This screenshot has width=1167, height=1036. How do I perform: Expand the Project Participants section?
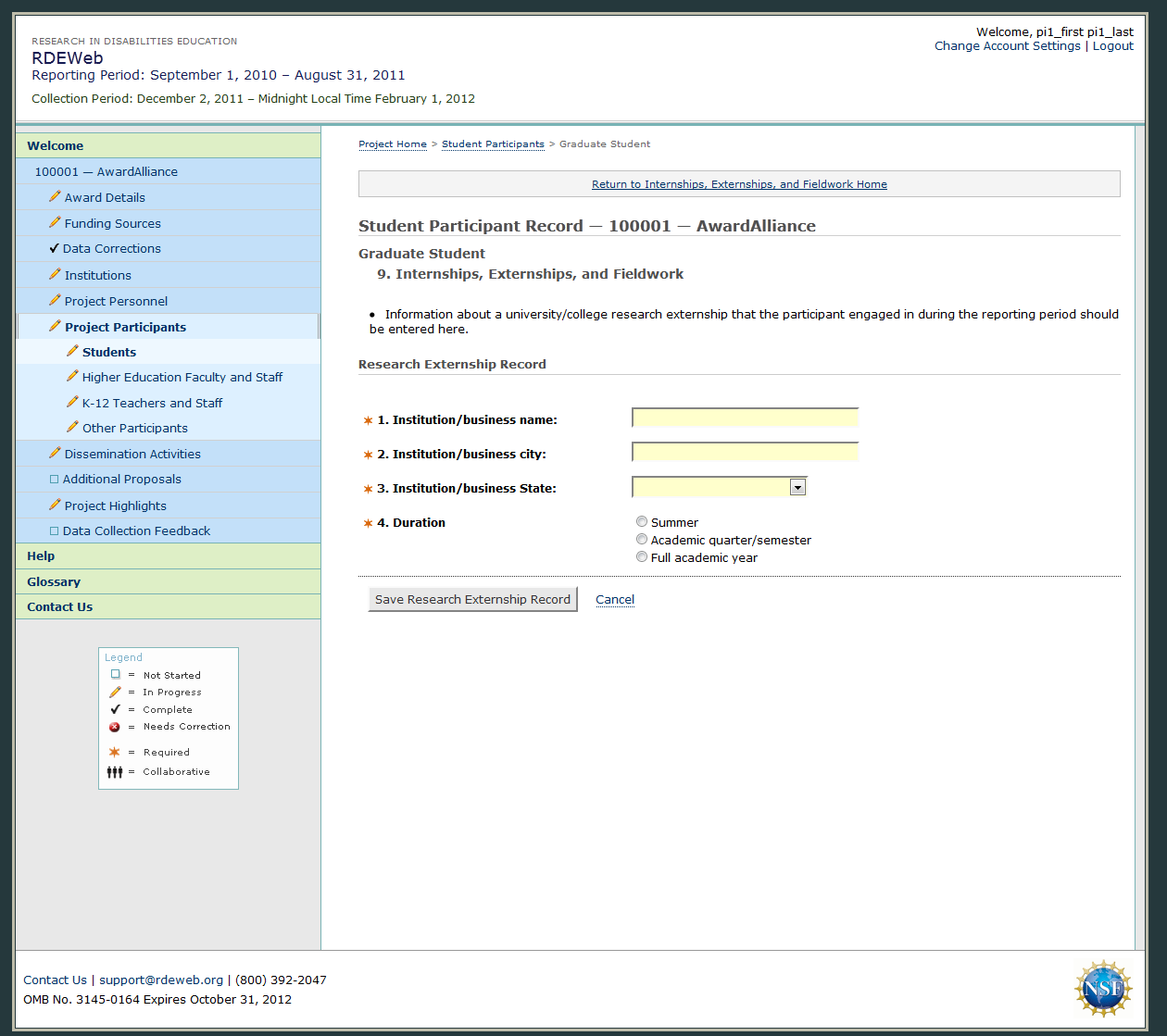pos(125,327)
